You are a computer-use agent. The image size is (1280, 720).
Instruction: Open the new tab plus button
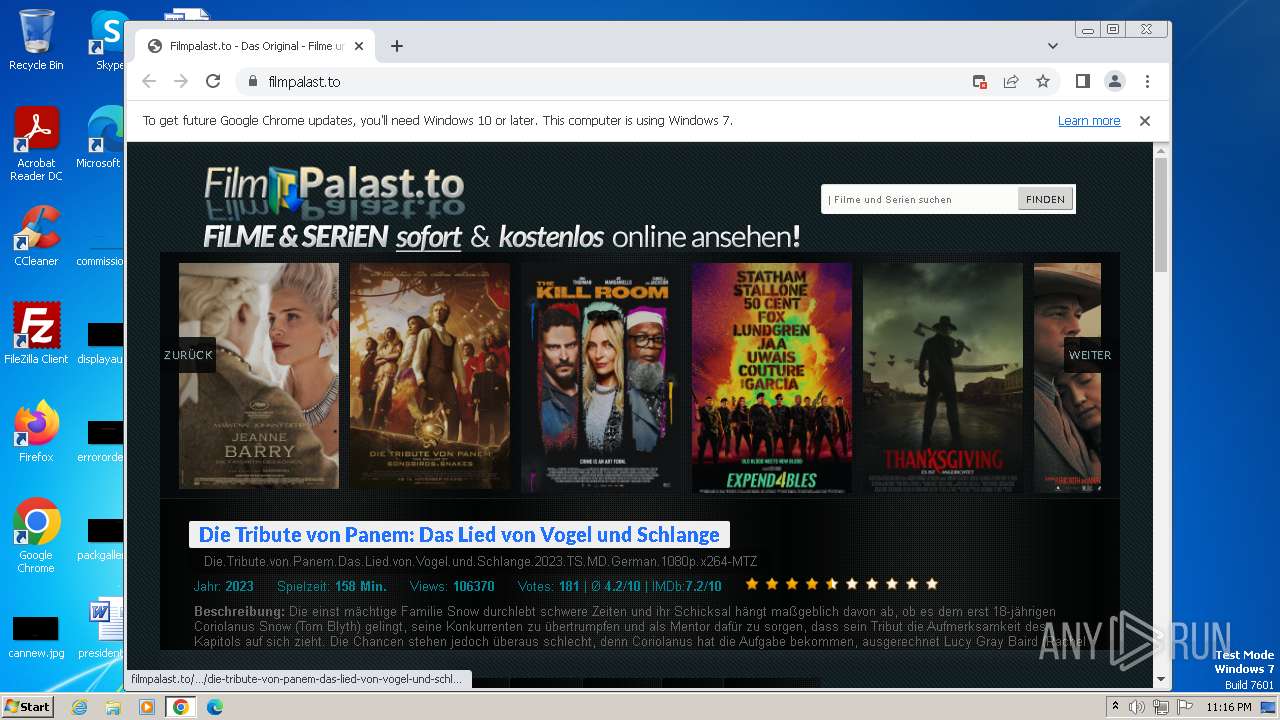coord(397,46)
